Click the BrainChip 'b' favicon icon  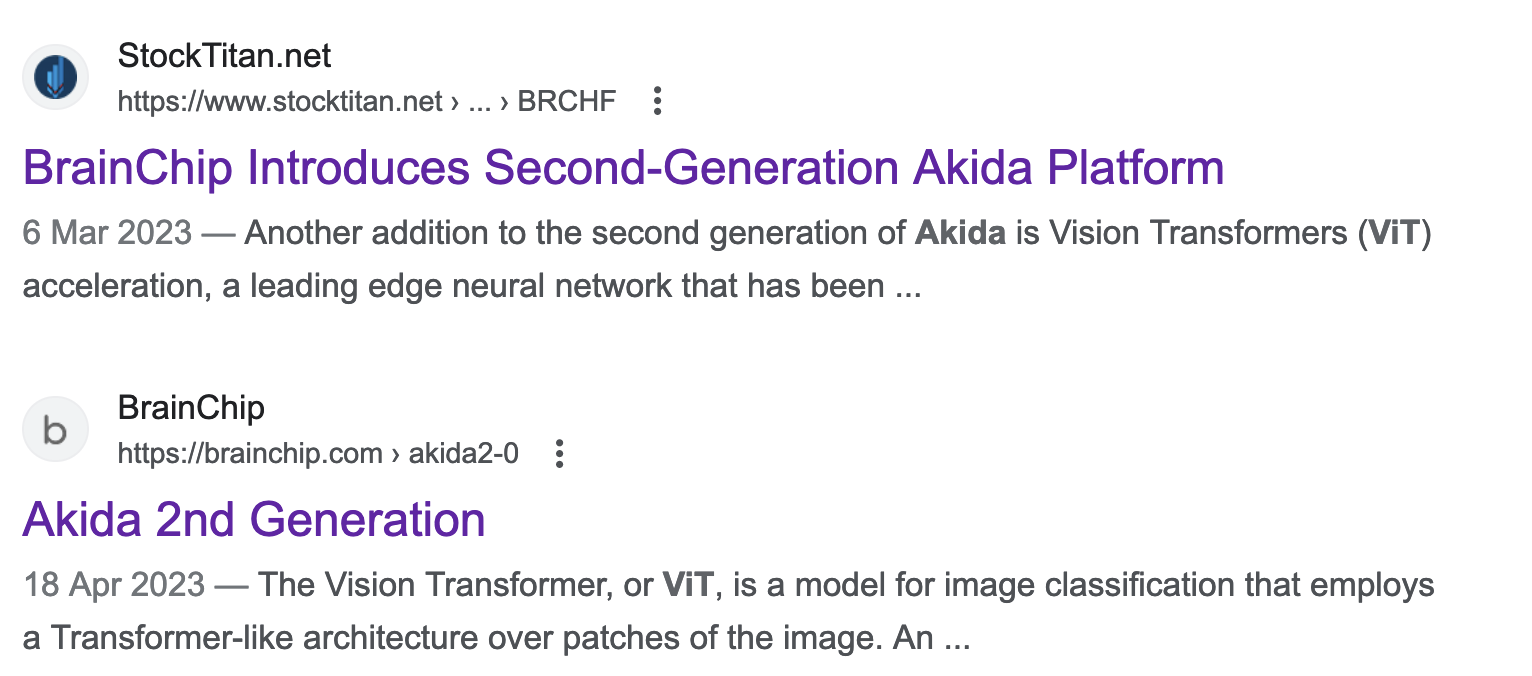[55, 431]
